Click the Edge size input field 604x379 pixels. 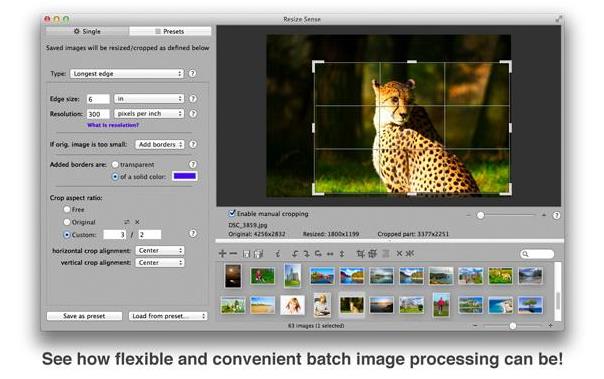pyautogui.click(x=98, y=99)
